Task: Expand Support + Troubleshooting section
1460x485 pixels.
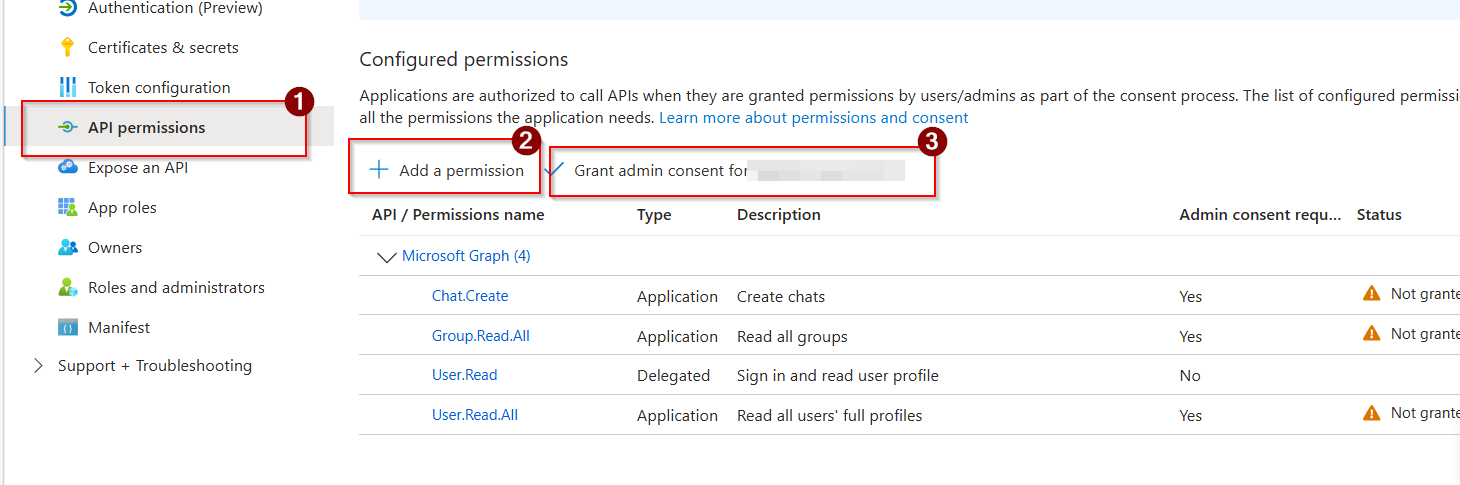Action: (x=39, y=366)
